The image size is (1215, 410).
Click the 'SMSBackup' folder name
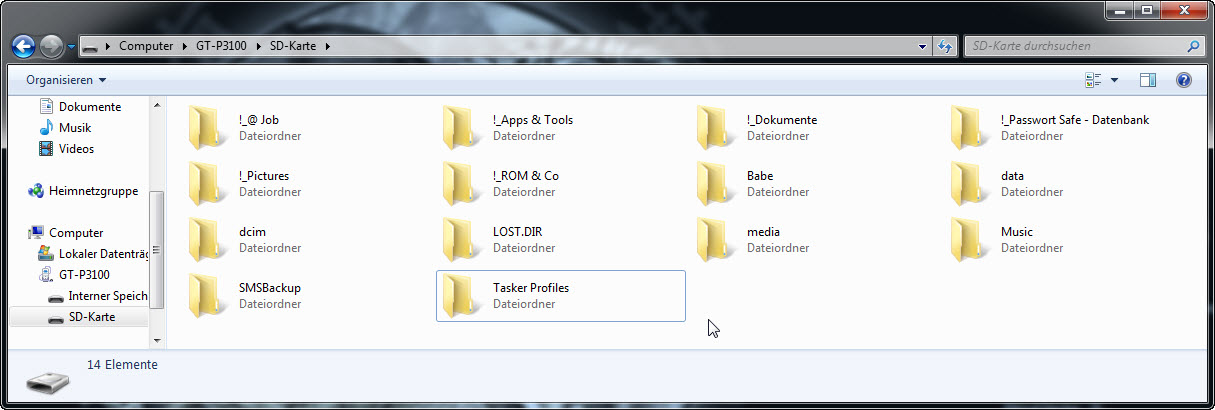(x=270, y=288)
